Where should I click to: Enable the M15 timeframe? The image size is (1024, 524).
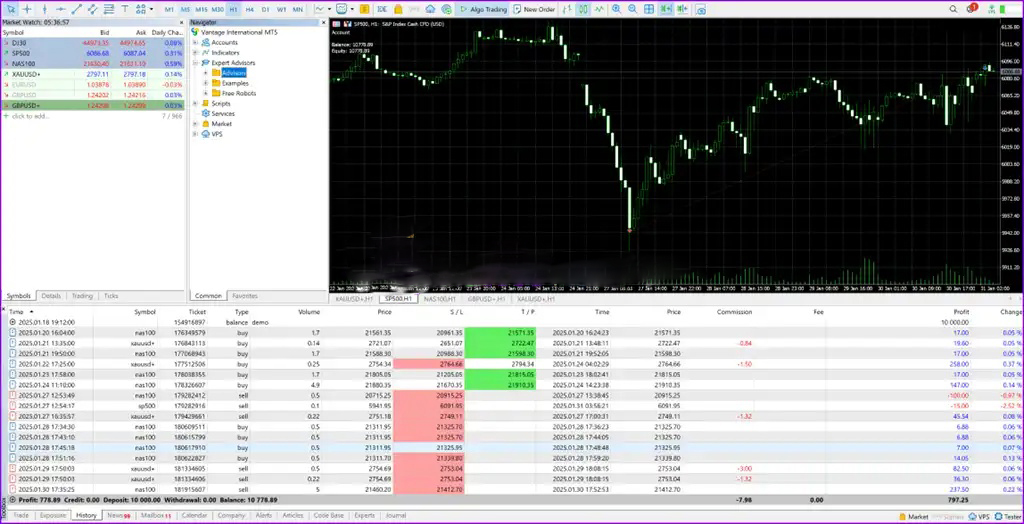(201, 9)
